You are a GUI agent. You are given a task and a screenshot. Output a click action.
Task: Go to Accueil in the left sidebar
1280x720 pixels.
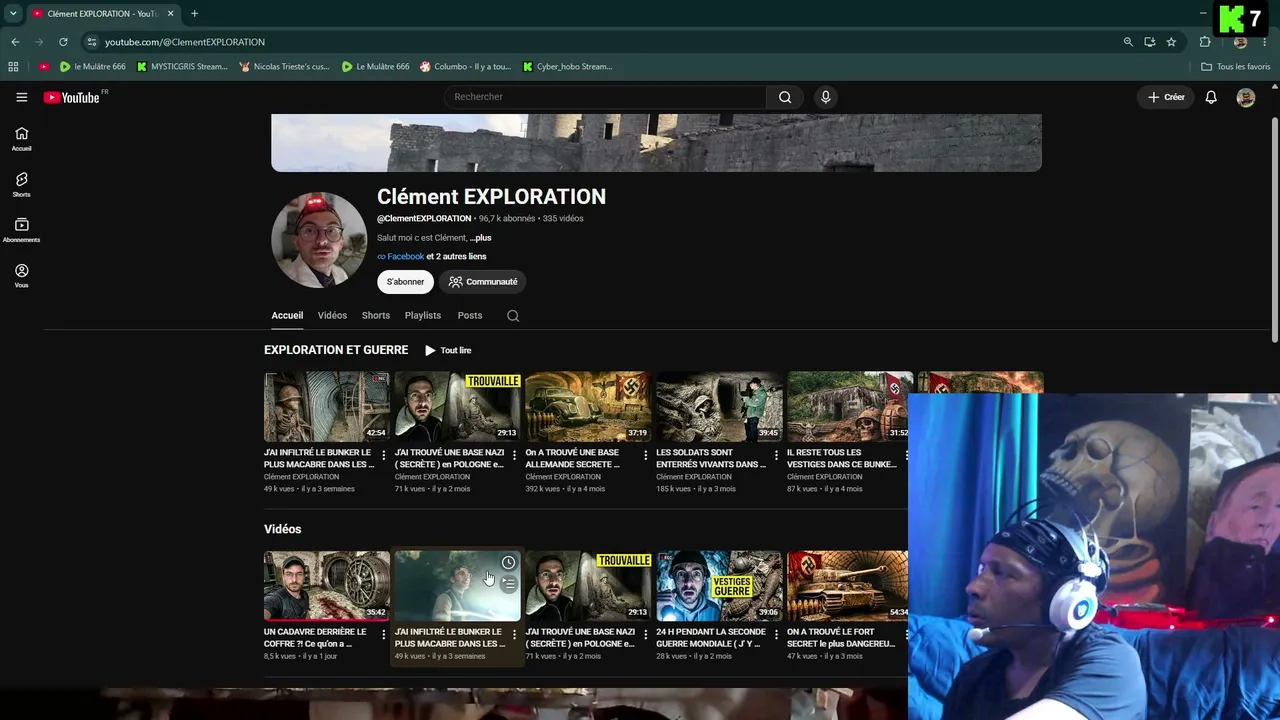pos(21,139)
